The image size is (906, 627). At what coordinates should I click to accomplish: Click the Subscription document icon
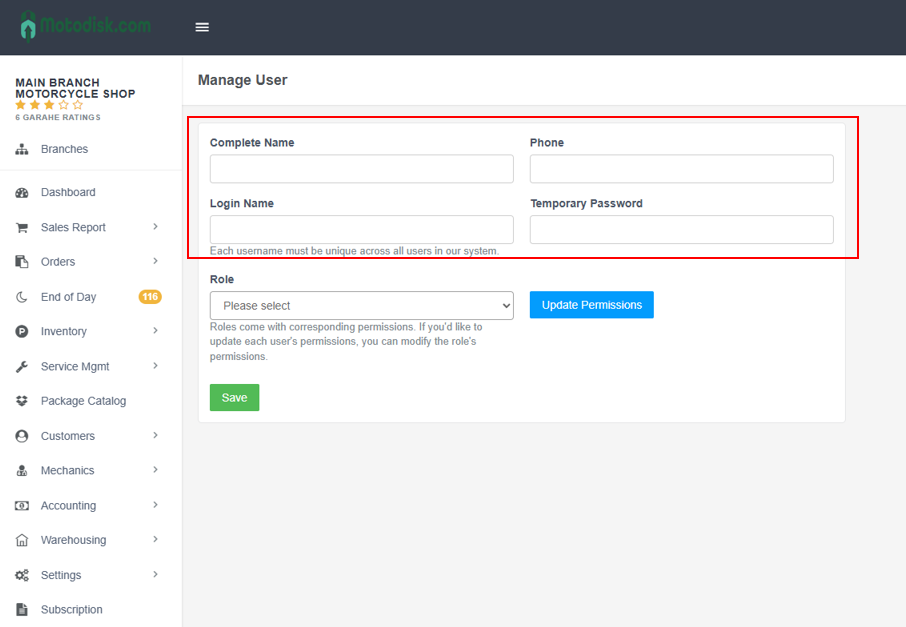pyautogui.click(x=22, y=610)
